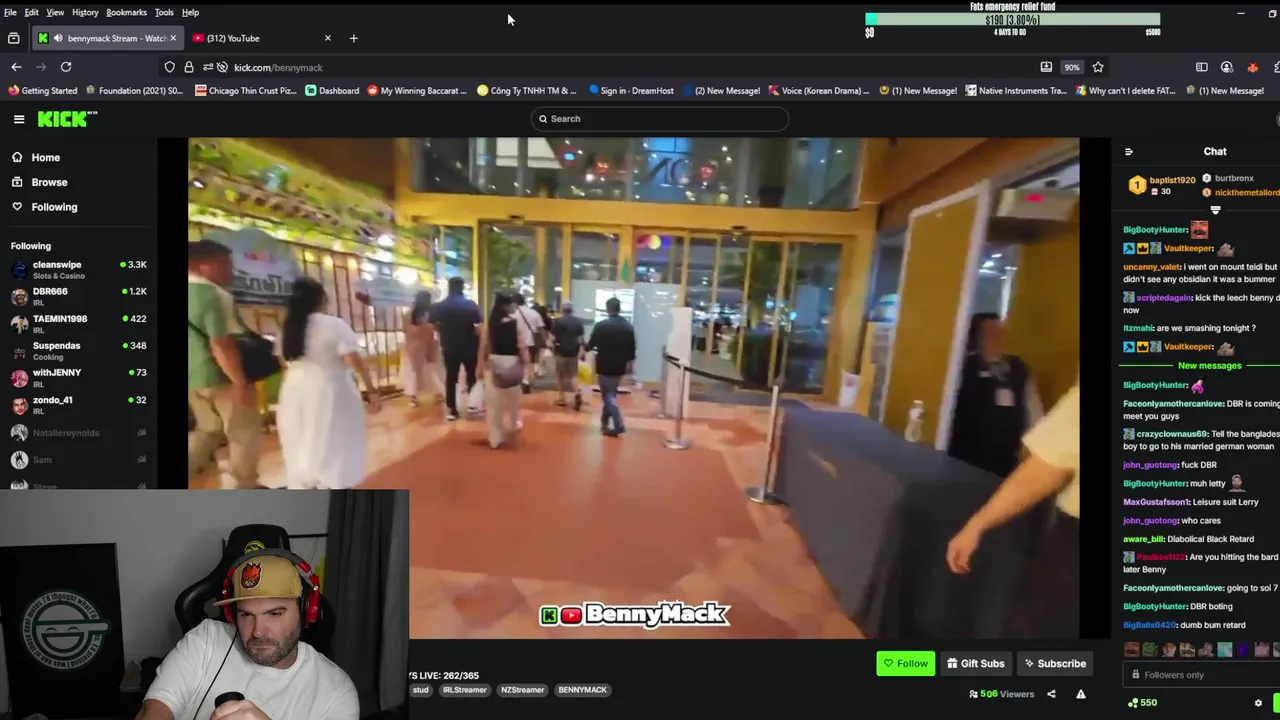Click the IRLStreamer tag

[464, 690]
